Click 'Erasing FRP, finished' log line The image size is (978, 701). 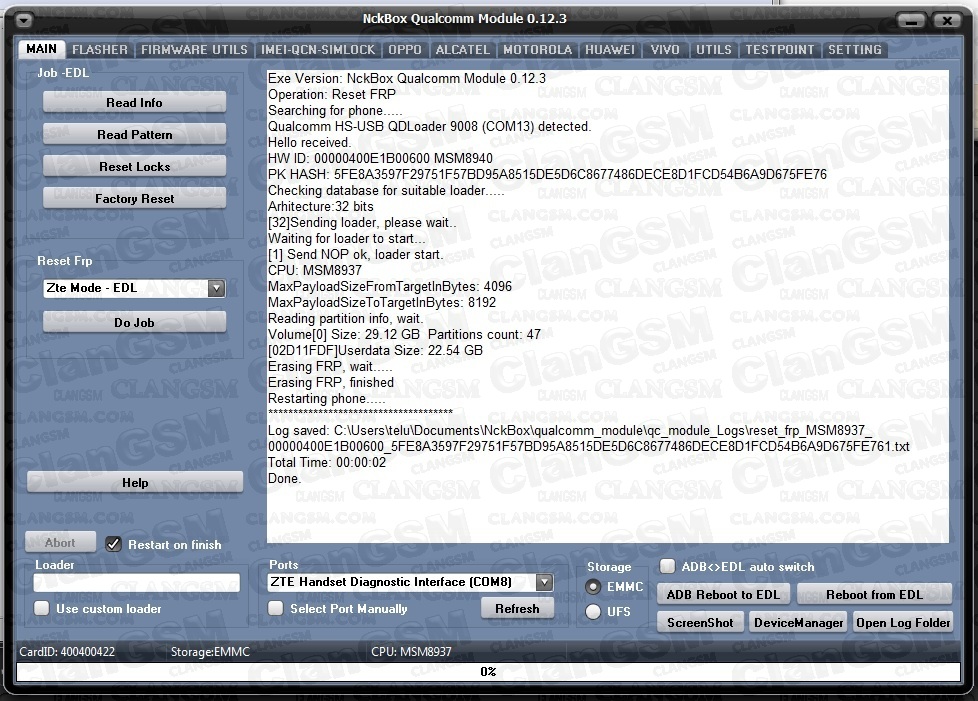(x=331, y=382)
